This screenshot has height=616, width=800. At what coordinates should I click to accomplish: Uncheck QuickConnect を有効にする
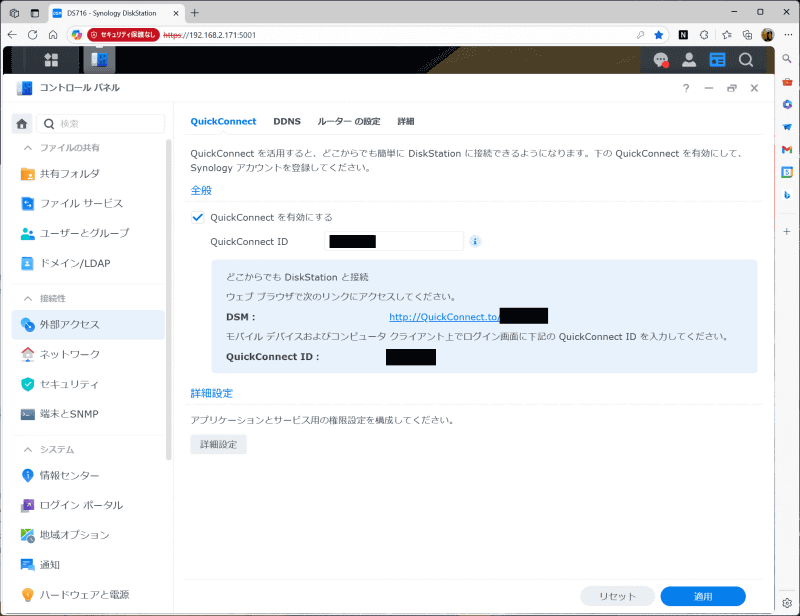click(197, 217)
